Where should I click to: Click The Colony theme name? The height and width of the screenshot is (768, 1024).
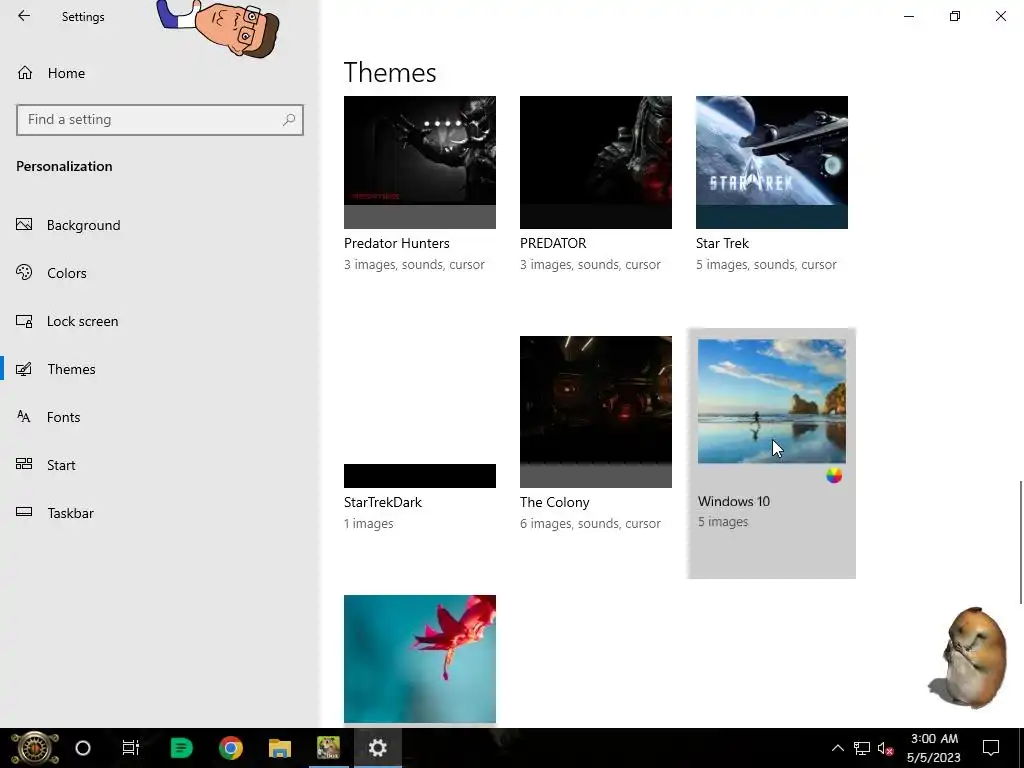point(554,502)
